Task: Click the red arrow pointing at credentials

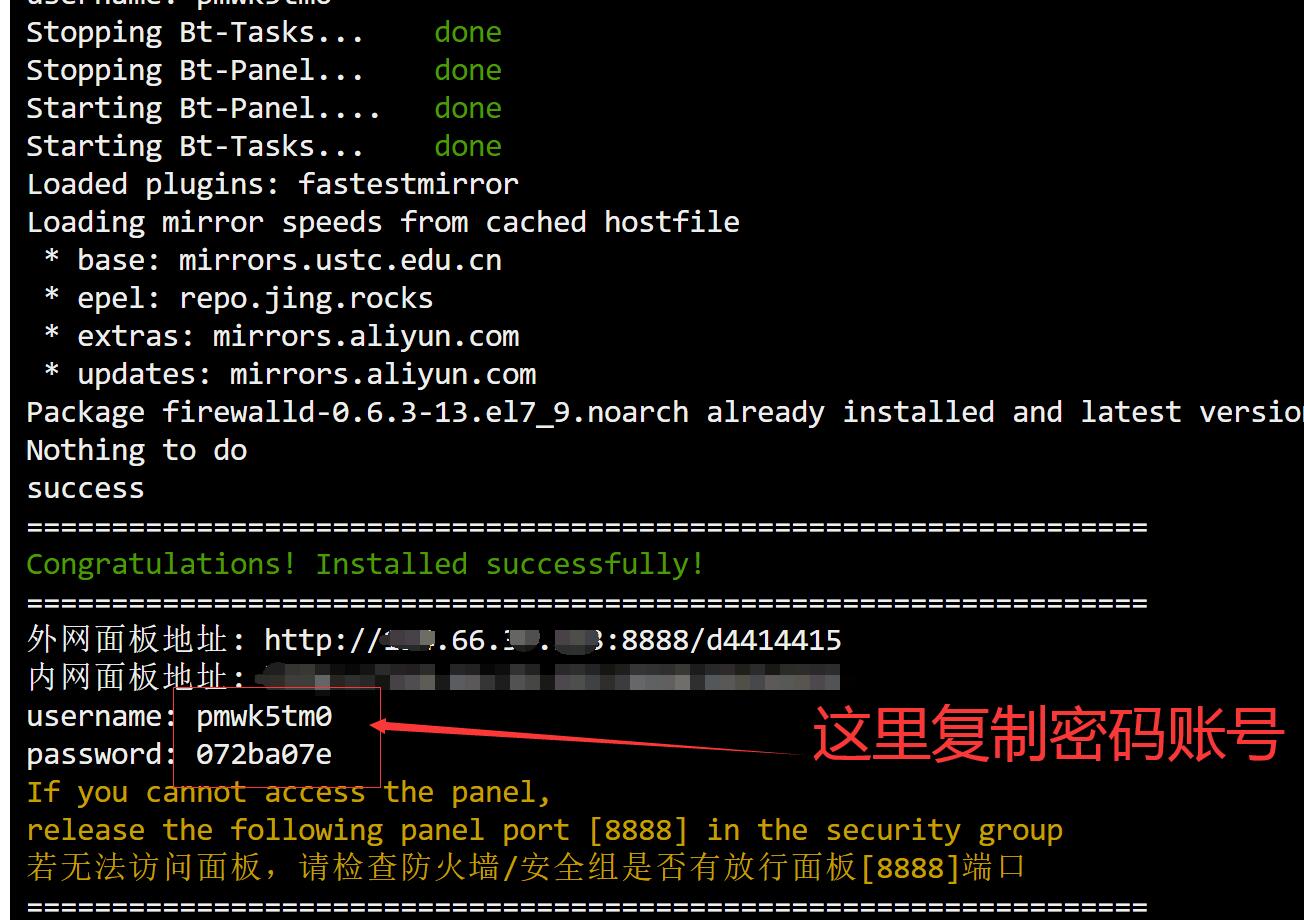Action: point(590,738)
